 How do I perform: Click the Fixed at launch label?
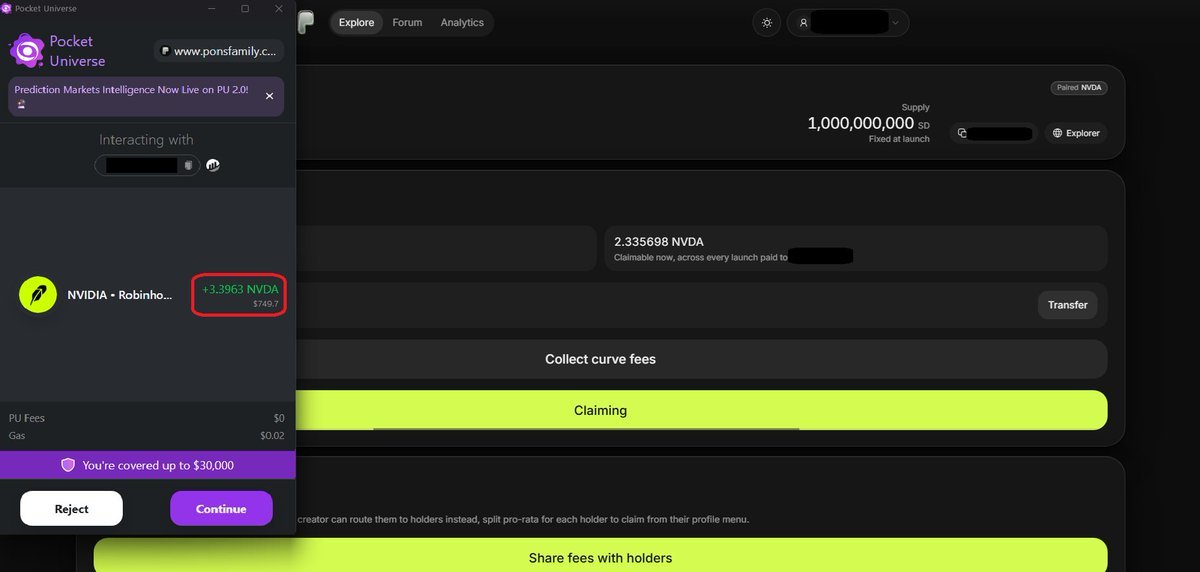[x=899, y=139]
